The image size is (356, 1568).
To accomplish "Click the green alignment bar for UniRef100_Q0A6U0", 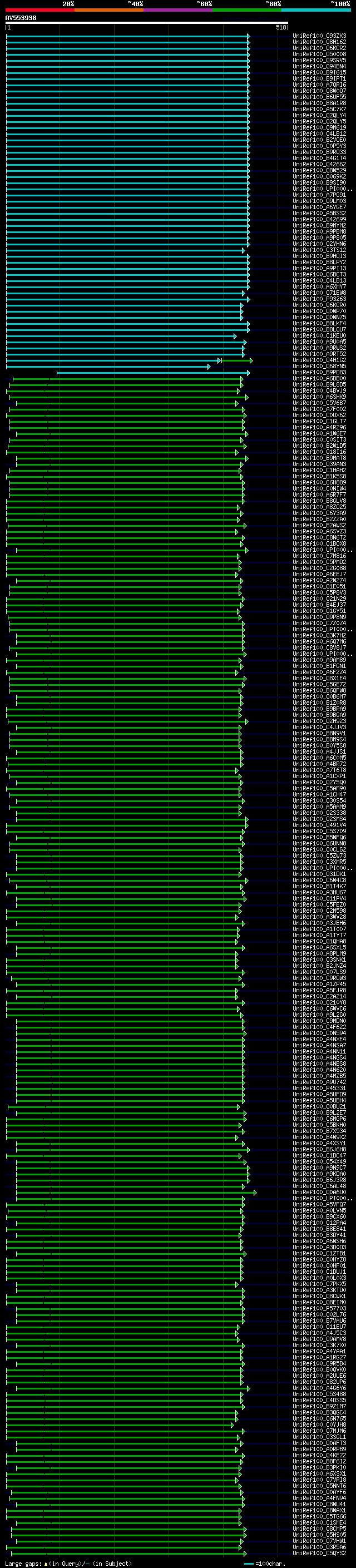I will coord(136,1193).
